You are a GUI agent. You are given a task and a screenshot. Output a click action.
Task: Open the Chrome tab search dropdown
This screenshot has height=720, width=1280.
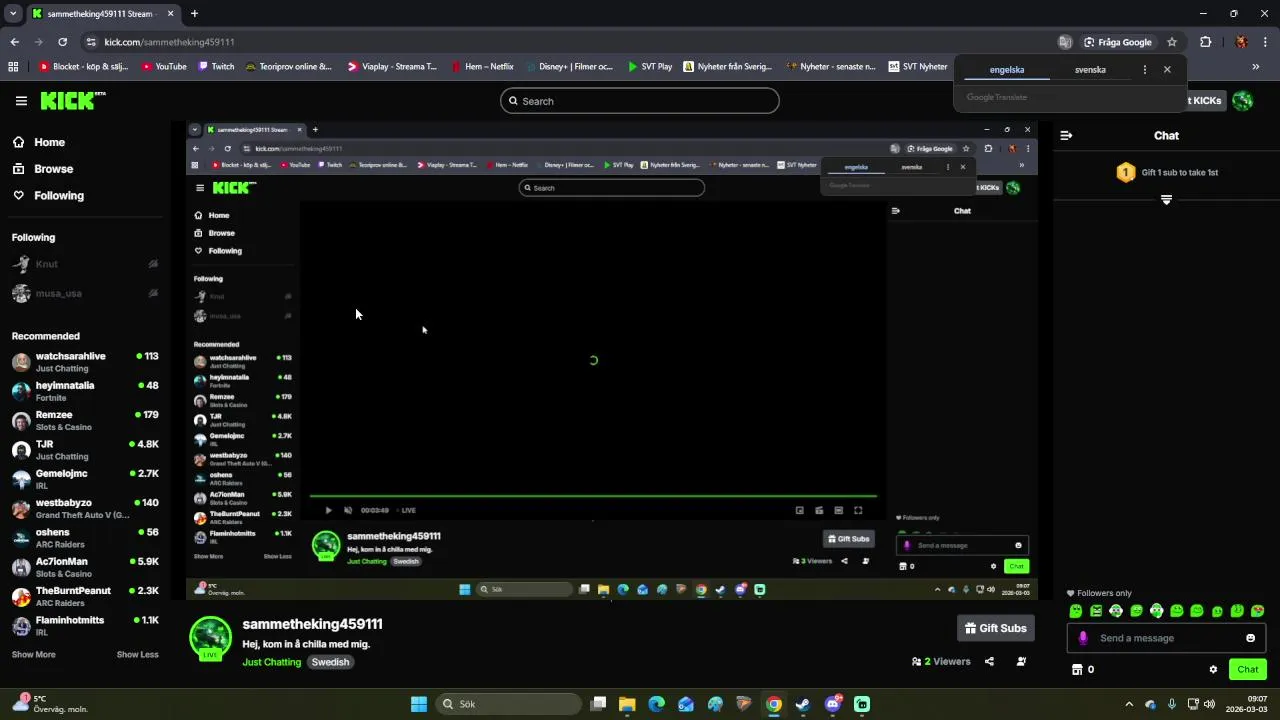(x=13, y=13)
